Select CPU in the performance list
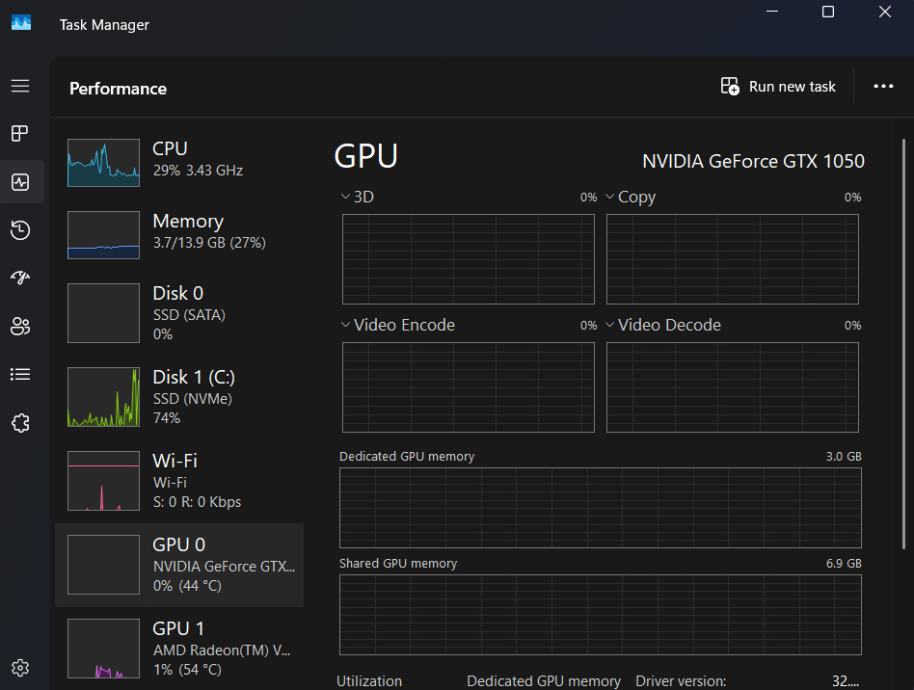Viewport: 914px width, 690px height. coord(180,159)
